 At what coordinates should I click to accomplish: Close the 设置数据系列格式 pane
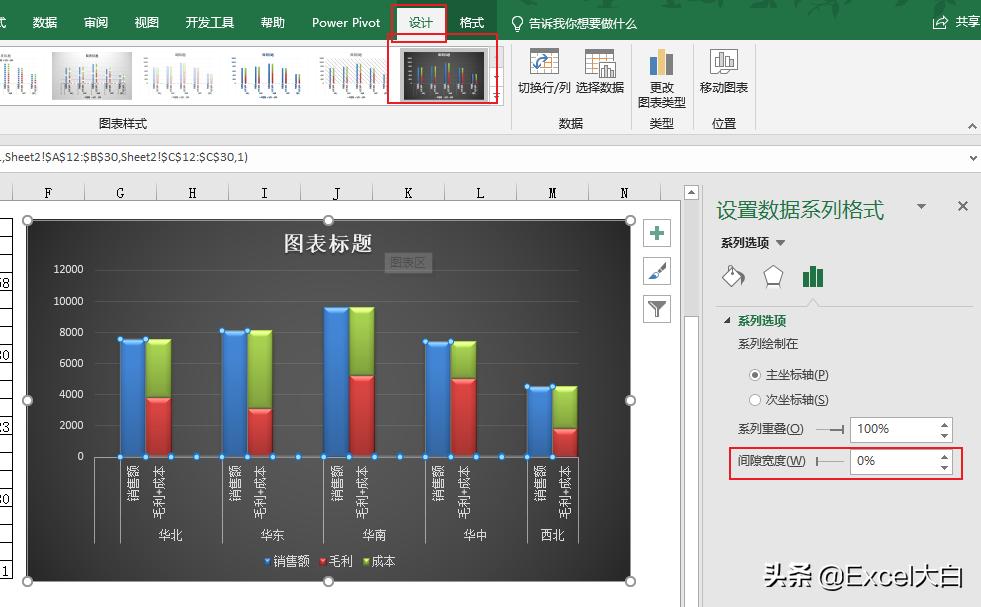pos(962,206)
